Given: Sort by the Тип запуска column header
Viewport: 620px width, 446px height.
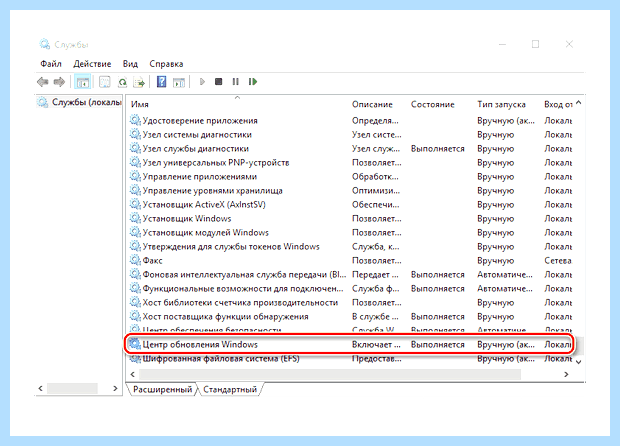Looking at the screenshot, I should pos(501,104).
